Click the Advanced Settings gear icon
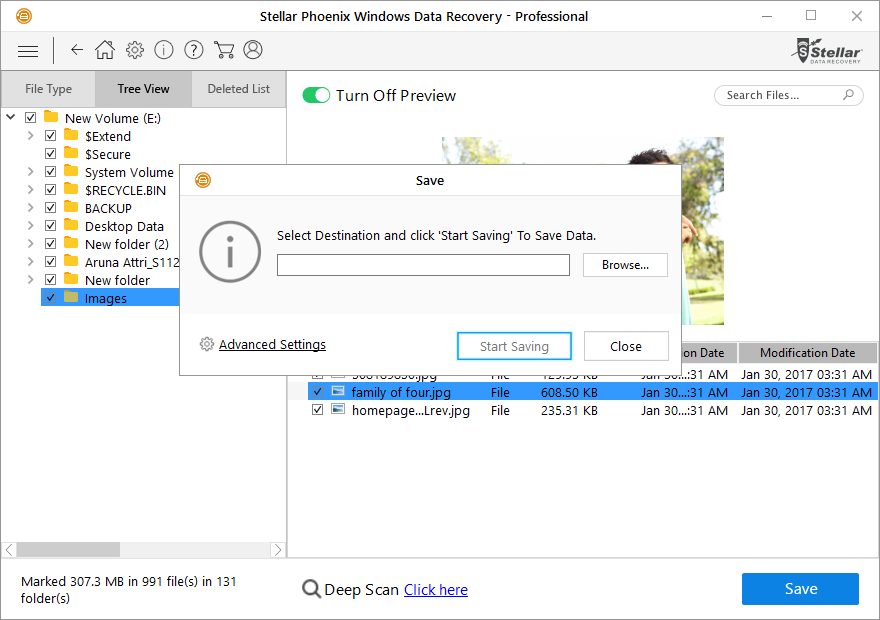This screenshot has height=620, width=880. [207, 344]
